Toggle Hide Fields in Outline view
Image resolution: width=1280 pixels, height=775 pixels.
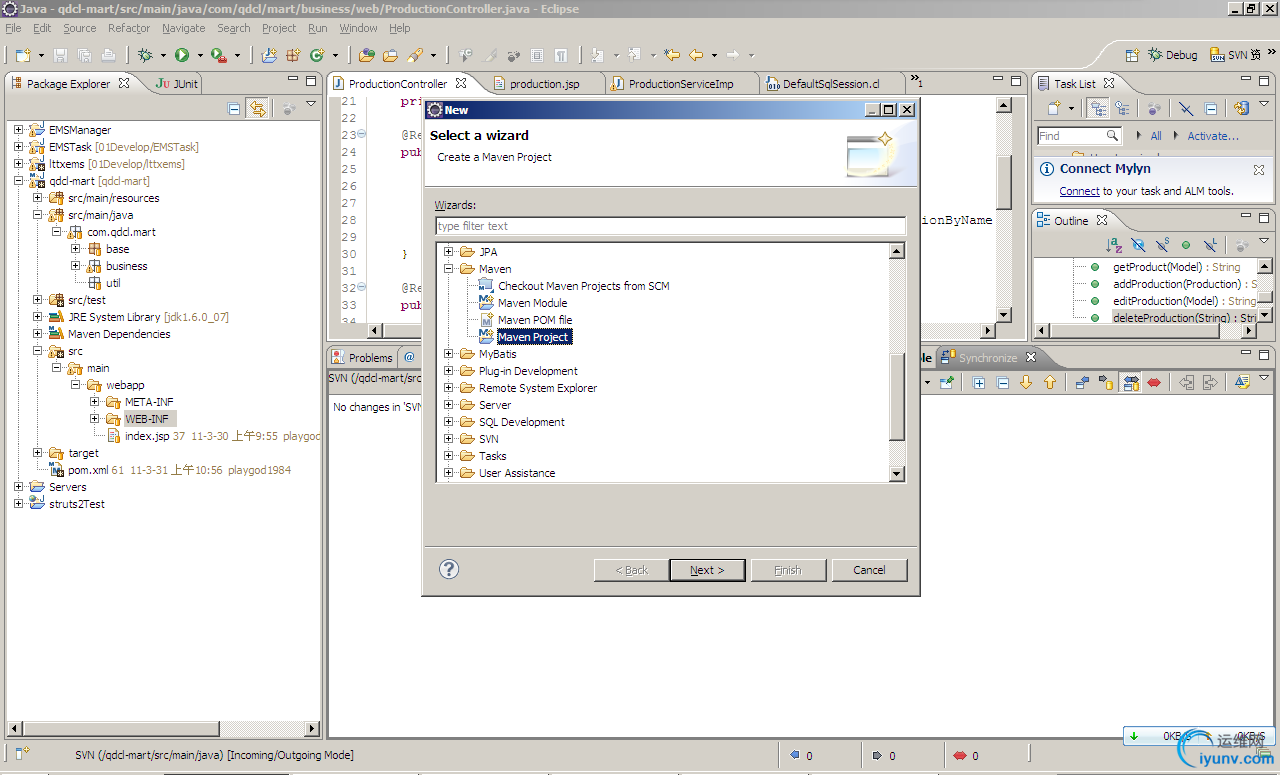point(1138,245)
